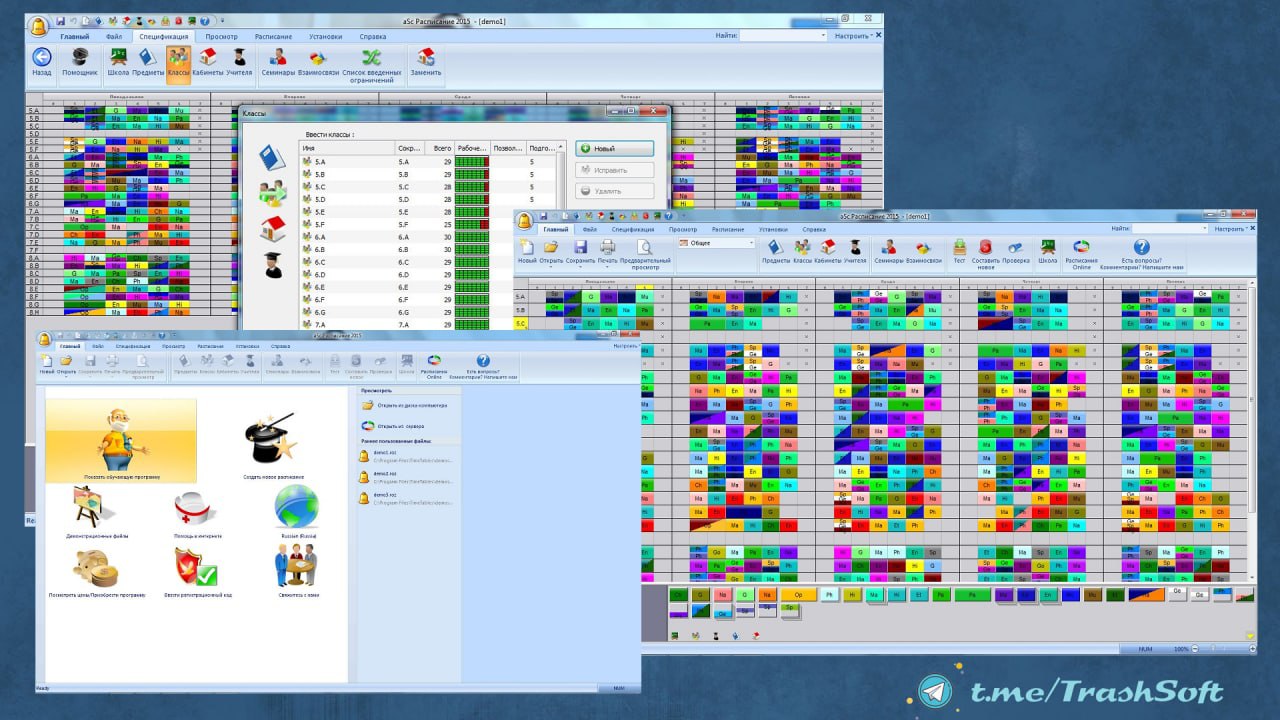Click blue book icon in Классы dialog sidebar
This screenshot has width=1280, height=720.
[271, 157]
